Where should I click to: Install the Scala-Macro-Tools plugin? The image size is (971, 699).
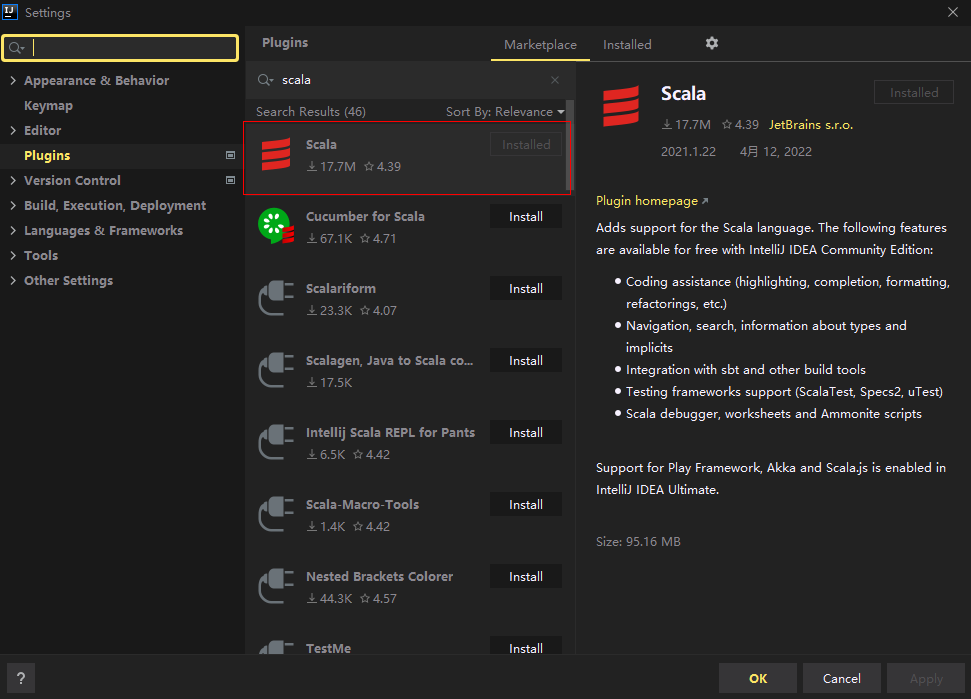tap(526, 504)
